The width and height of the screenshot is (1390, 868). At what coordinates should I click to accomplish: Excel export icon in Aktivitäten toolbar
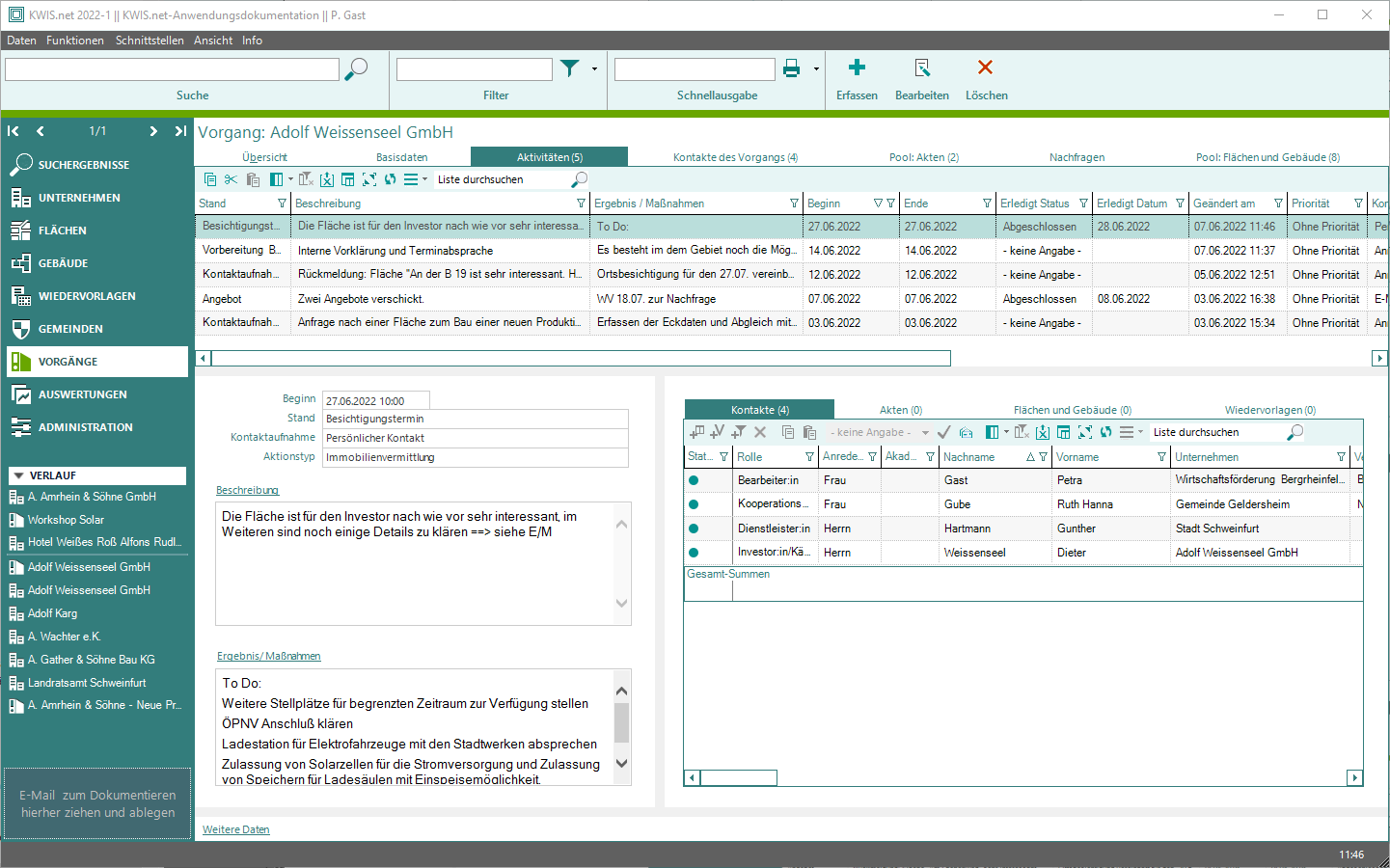pyautogui.click(x=327, y=179)
